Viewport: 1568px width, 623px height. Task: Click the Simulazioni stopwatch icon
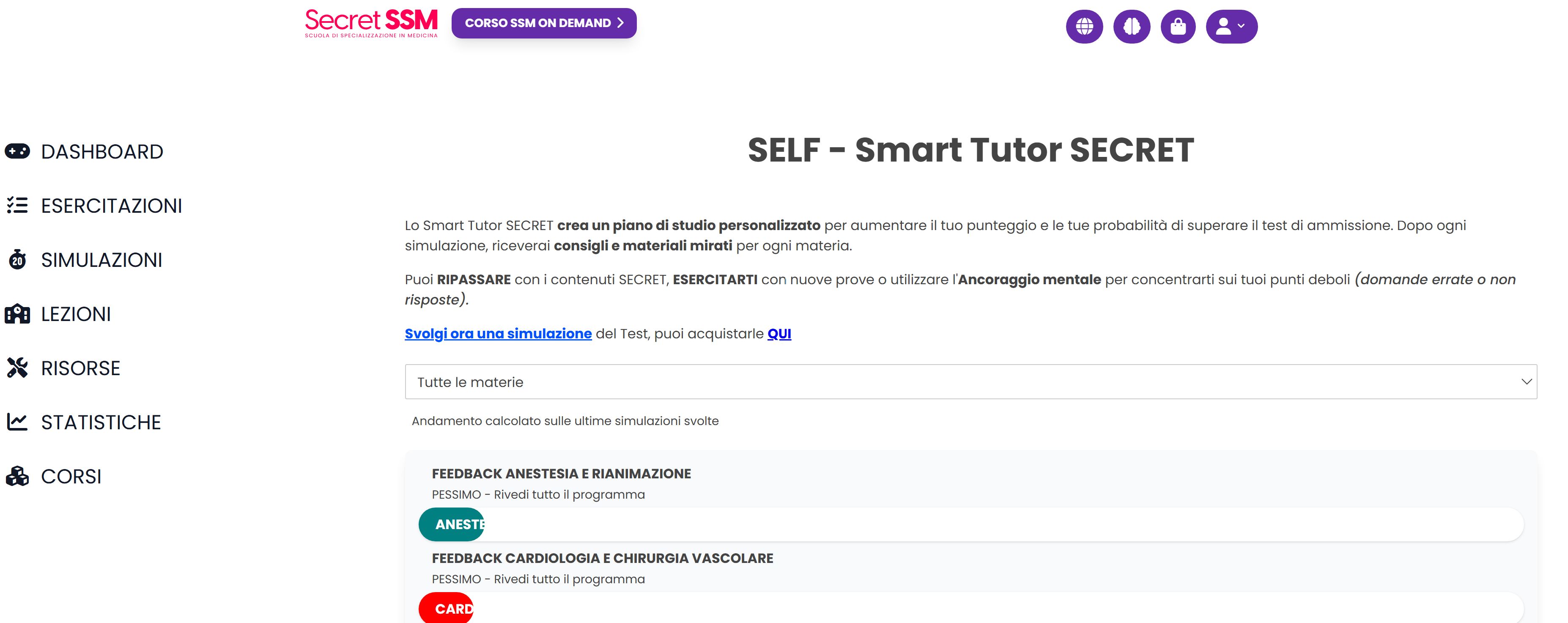click(x=17, y=259)
